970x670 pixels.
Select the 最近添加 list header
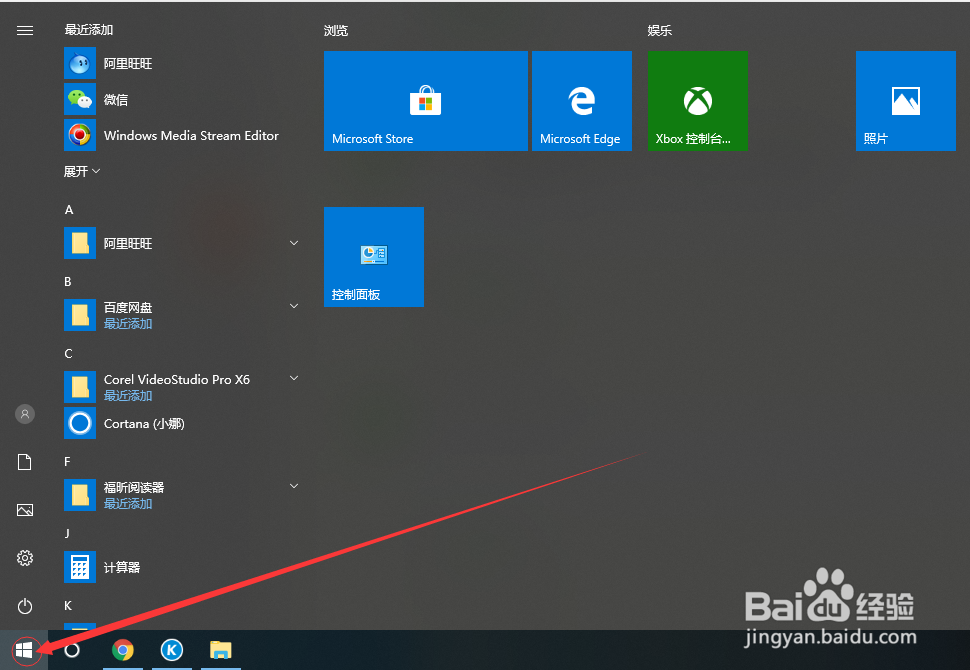pos(89,30)
